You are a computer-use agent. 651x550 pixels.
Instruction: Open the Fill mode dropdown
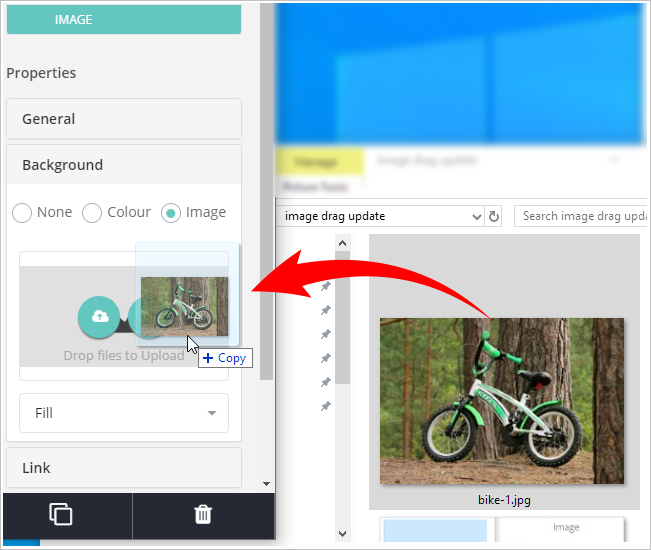pos(124,413)
